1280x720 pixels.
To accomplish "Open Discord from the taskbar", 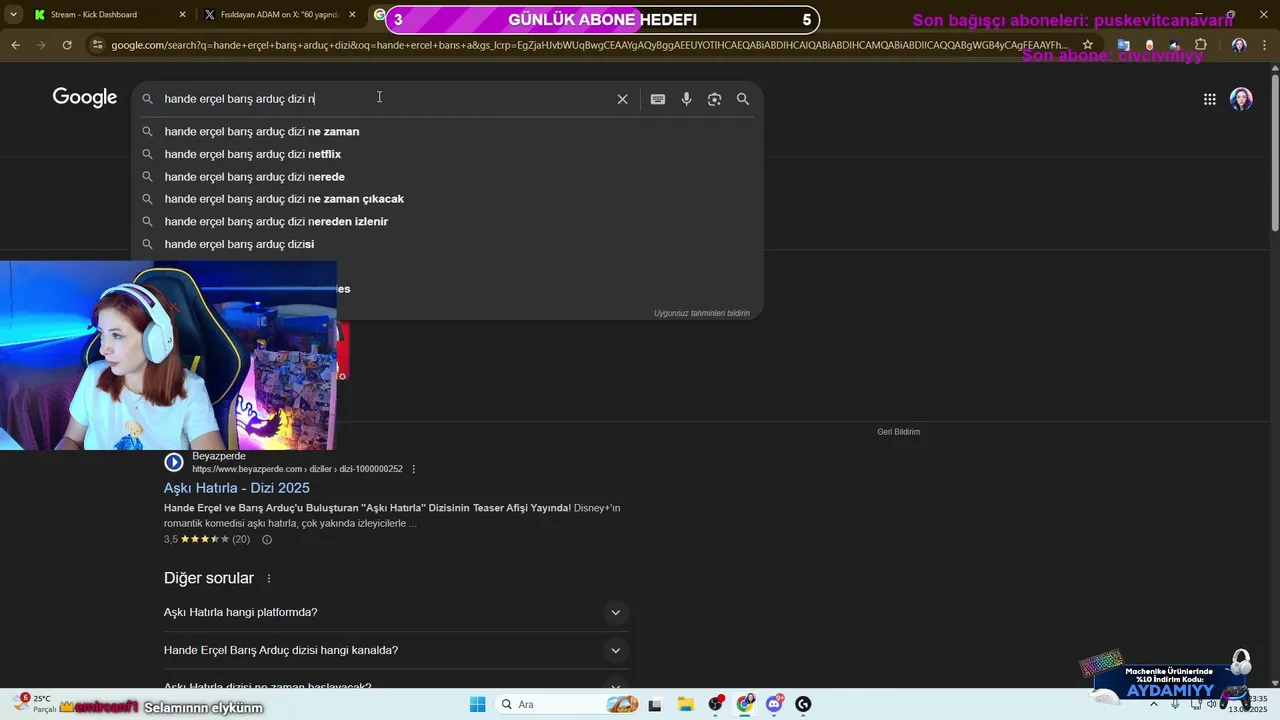I will pos(774,704).
